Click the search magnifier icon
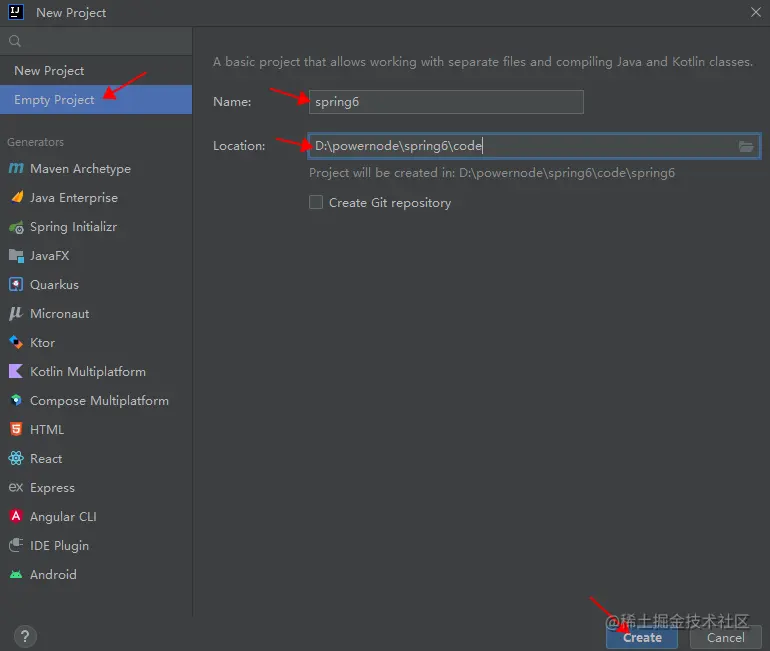Image resolution: width=770 pixels, height=651 pixels. tap(15, 41)
